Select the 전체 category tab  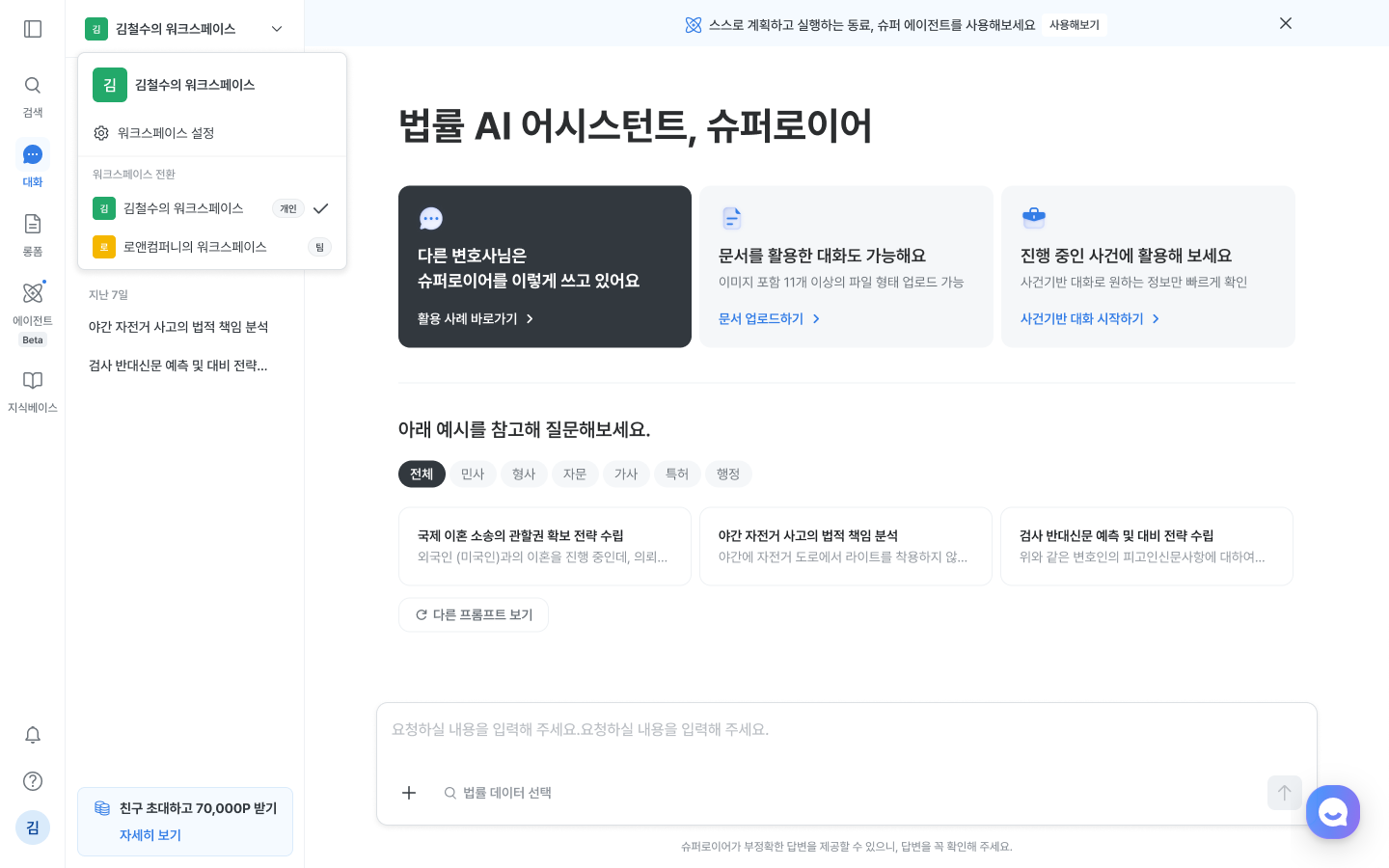click(x=422, y=475)
